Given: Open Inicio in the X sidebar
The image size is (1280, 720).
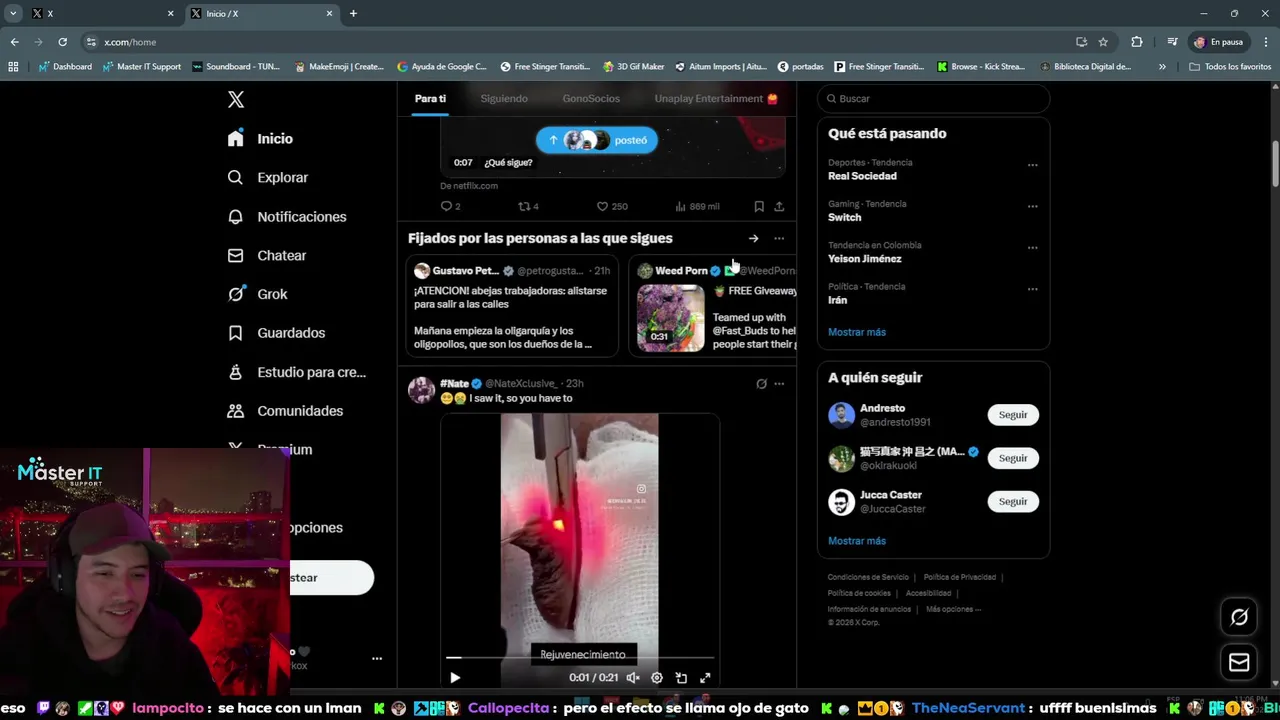Looking at the screenshot, I should point(260,139).
